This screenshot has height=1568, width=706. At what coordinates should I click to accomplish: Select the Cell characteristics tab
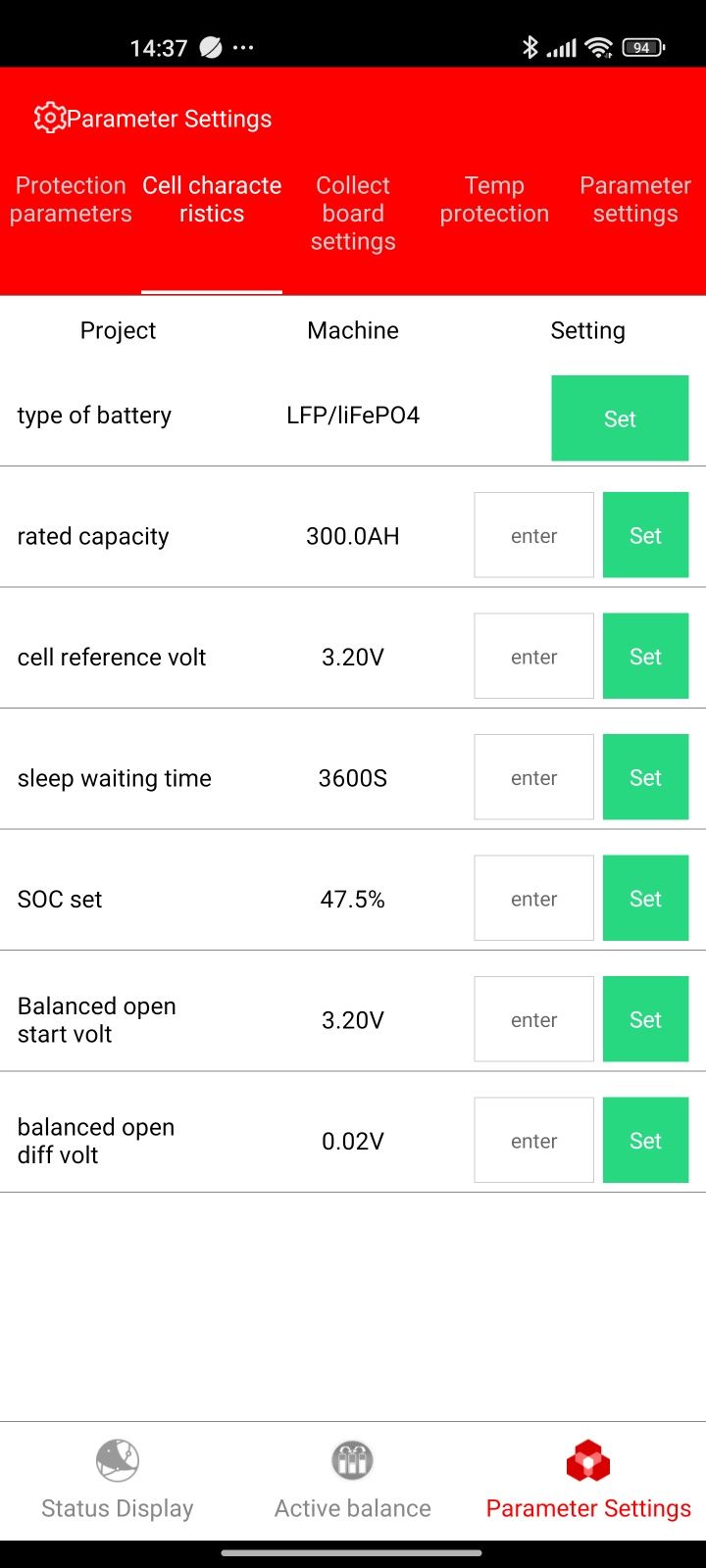(x=212, y=200)
